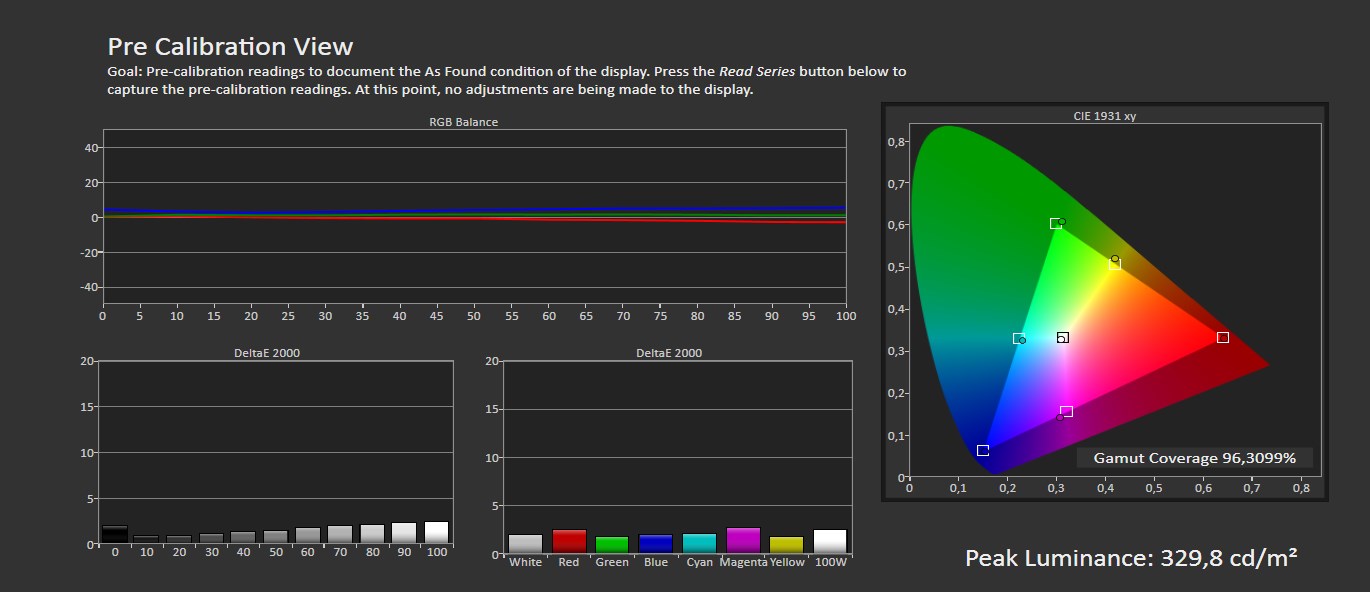Click the red primary target square on CIE diagram
Screen dimensions: 1370x592
[x=1222, y=338]
